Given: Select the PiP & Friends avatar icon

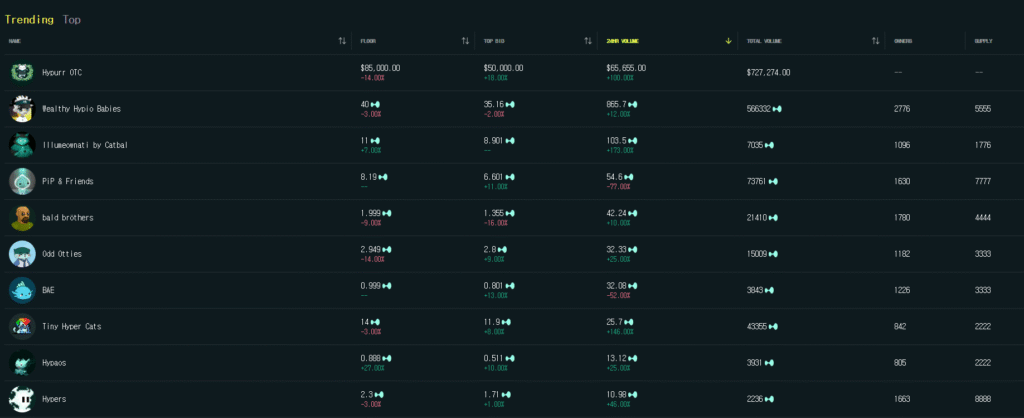Looking at the screenshot, I should click(22, 181).
